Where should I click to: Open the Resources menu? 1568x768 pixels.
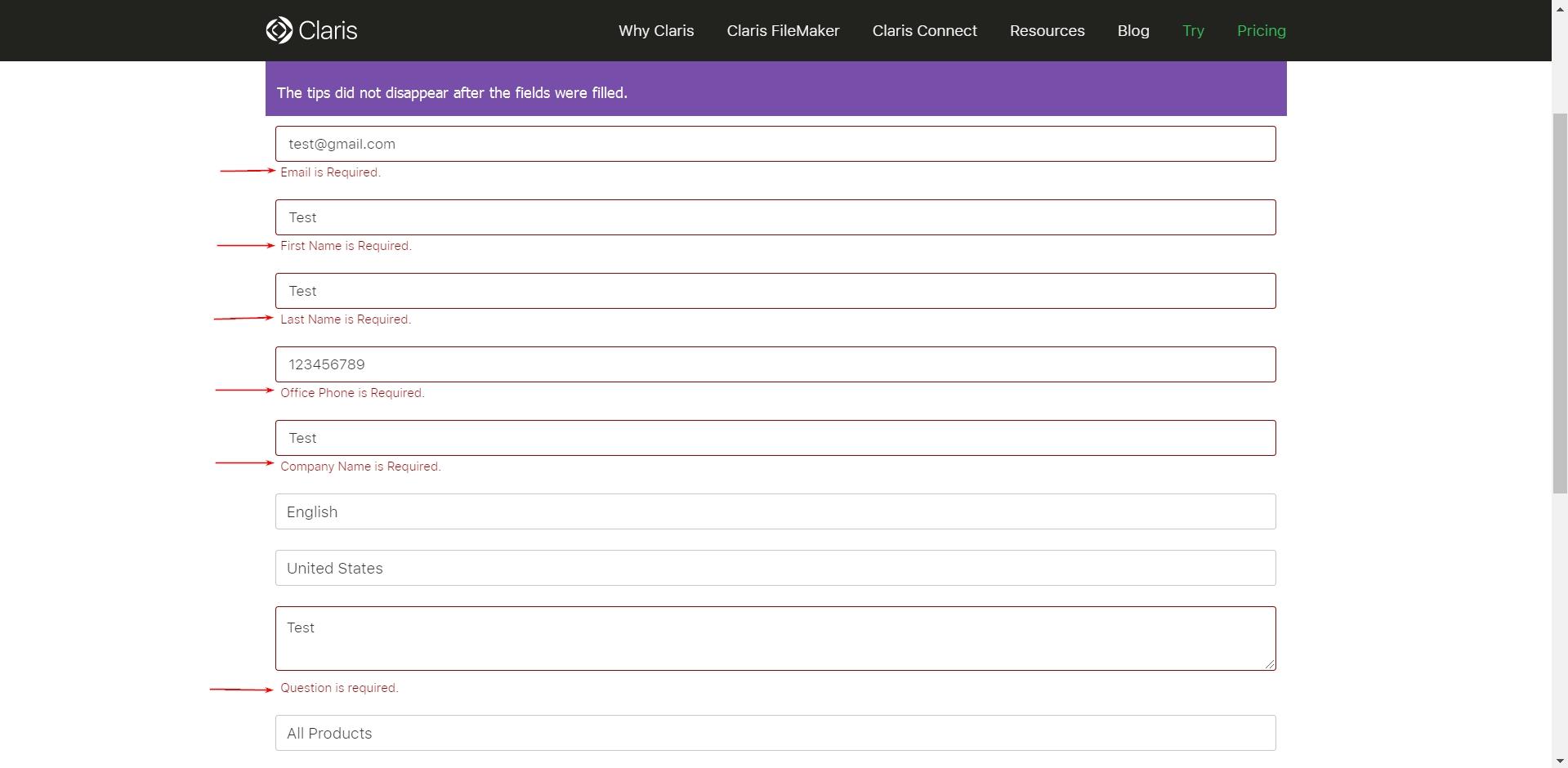point(1047,30)
